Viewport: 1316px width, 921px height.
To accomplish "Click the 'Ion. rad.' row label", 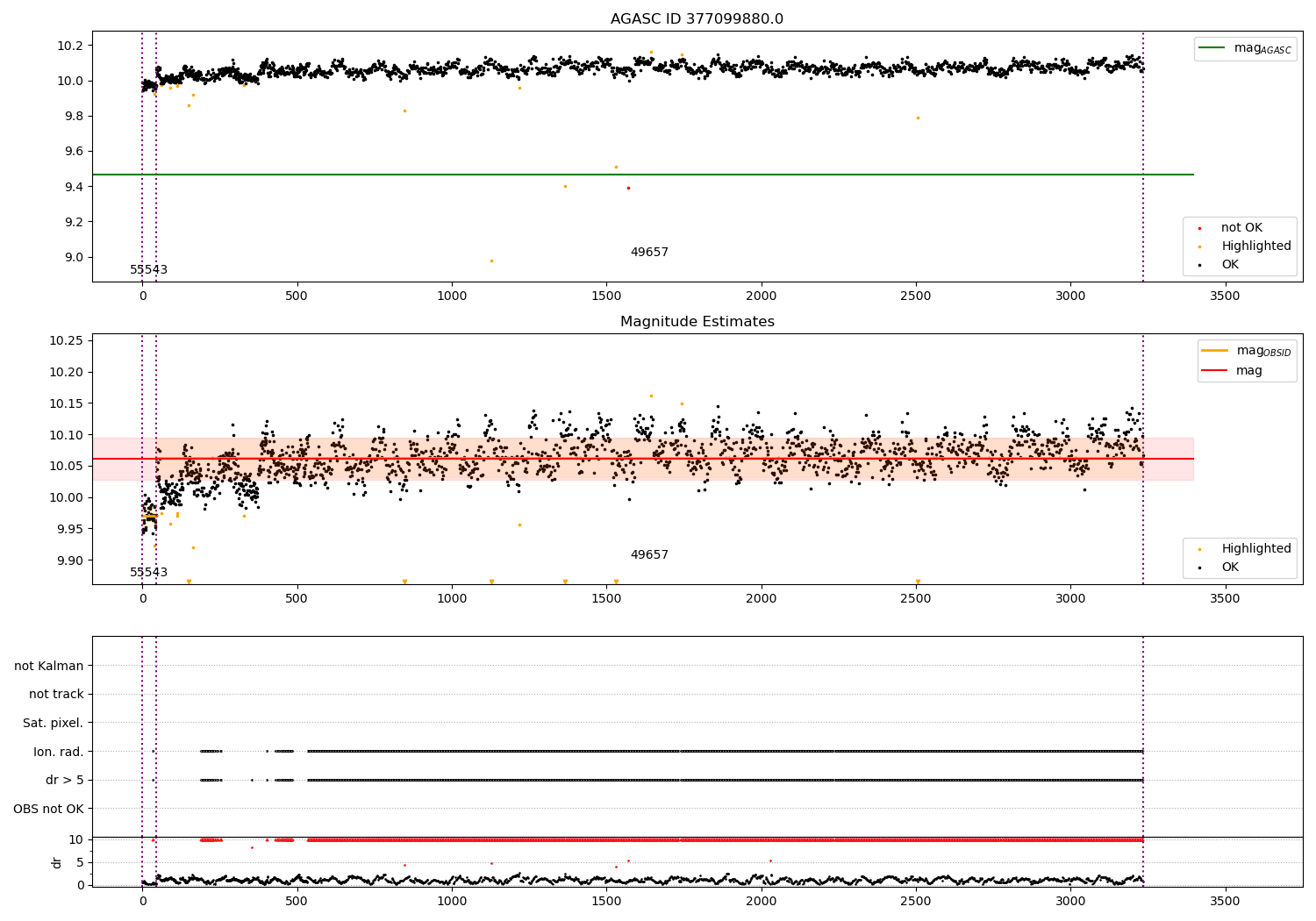I will [x=59, y=752].
